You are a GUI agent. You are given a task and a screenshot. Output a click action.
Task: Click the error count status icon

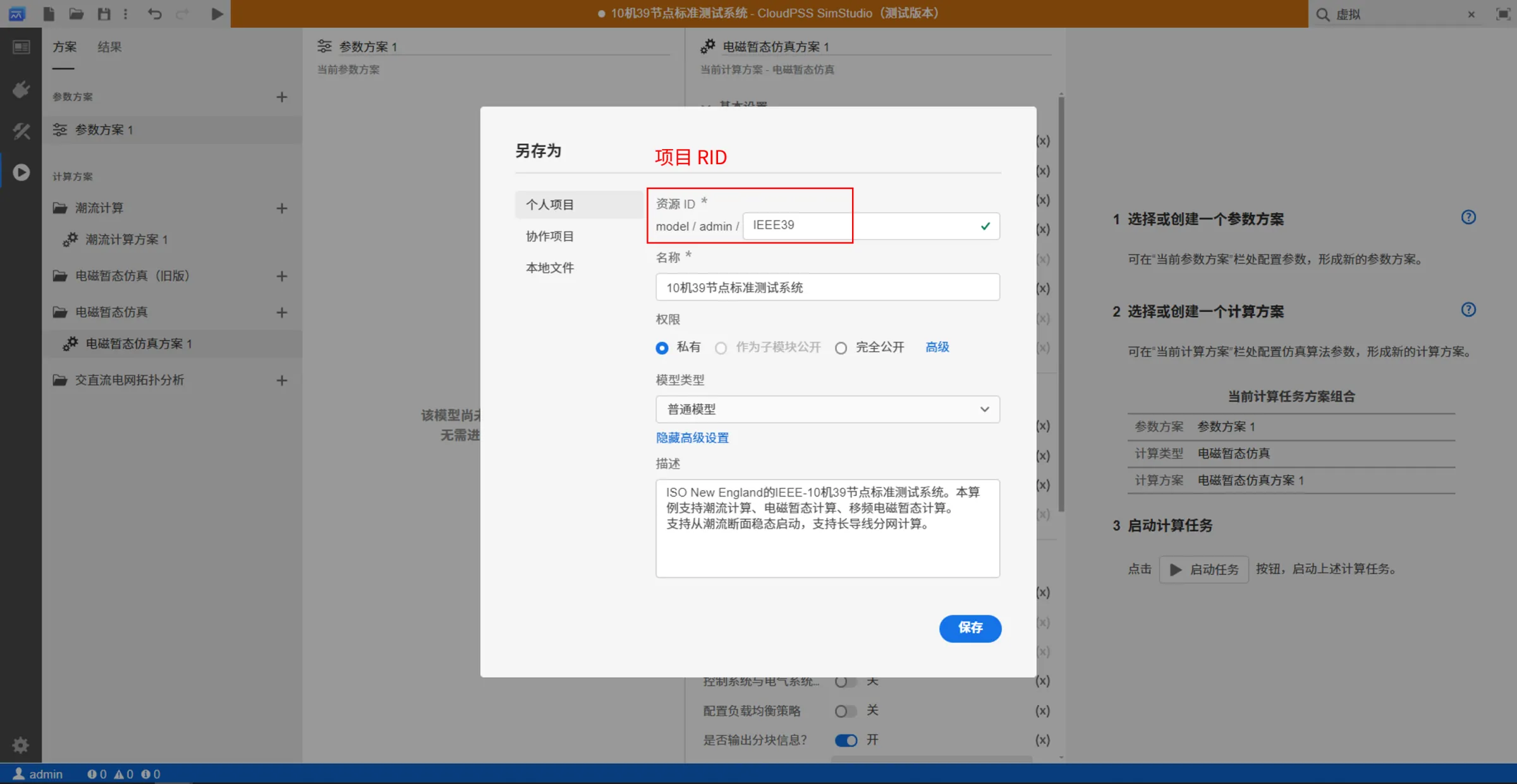point(97,774)
